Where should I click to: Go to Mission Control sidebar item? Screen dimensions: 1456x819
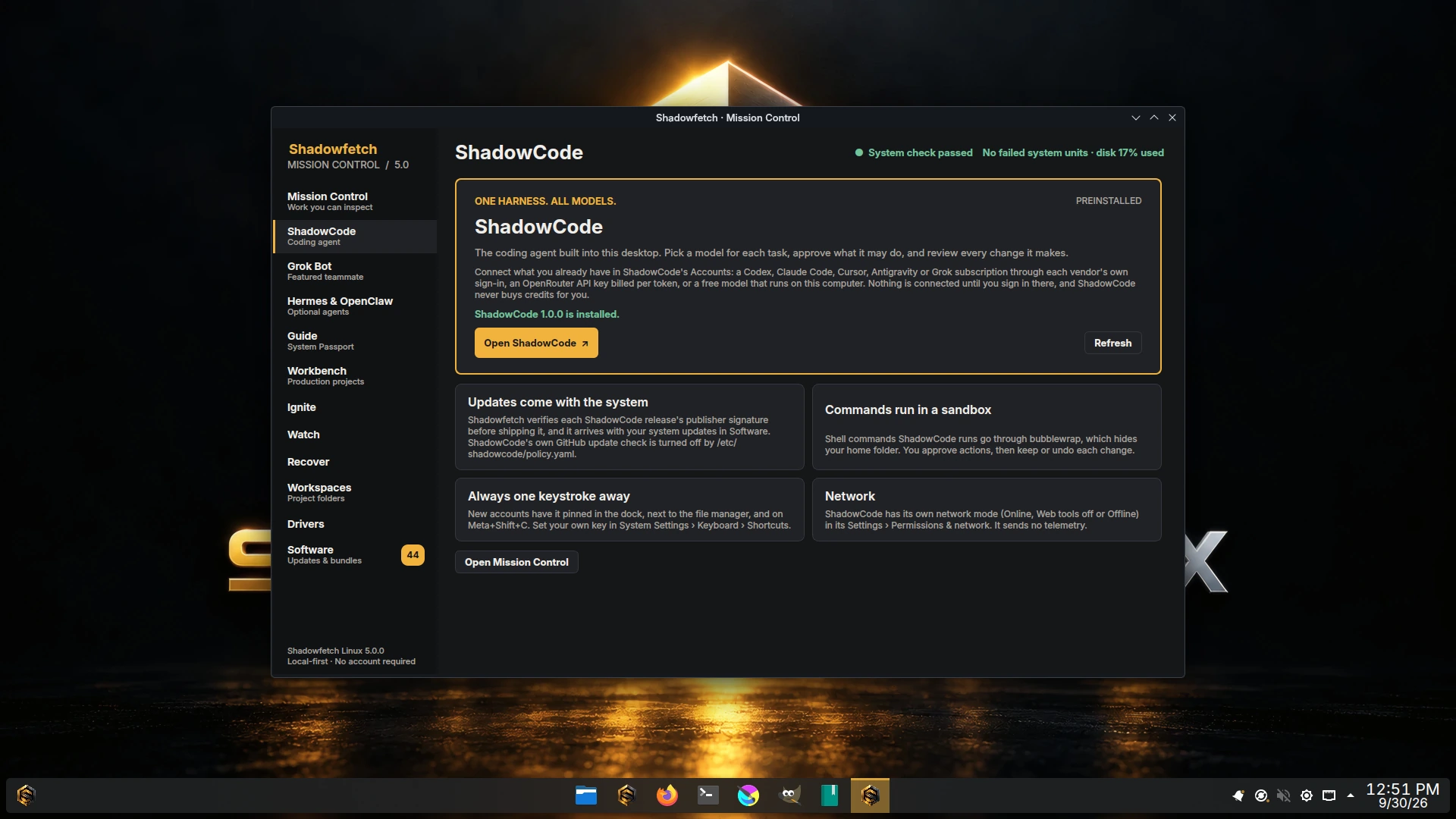click(x=355, y=201)
